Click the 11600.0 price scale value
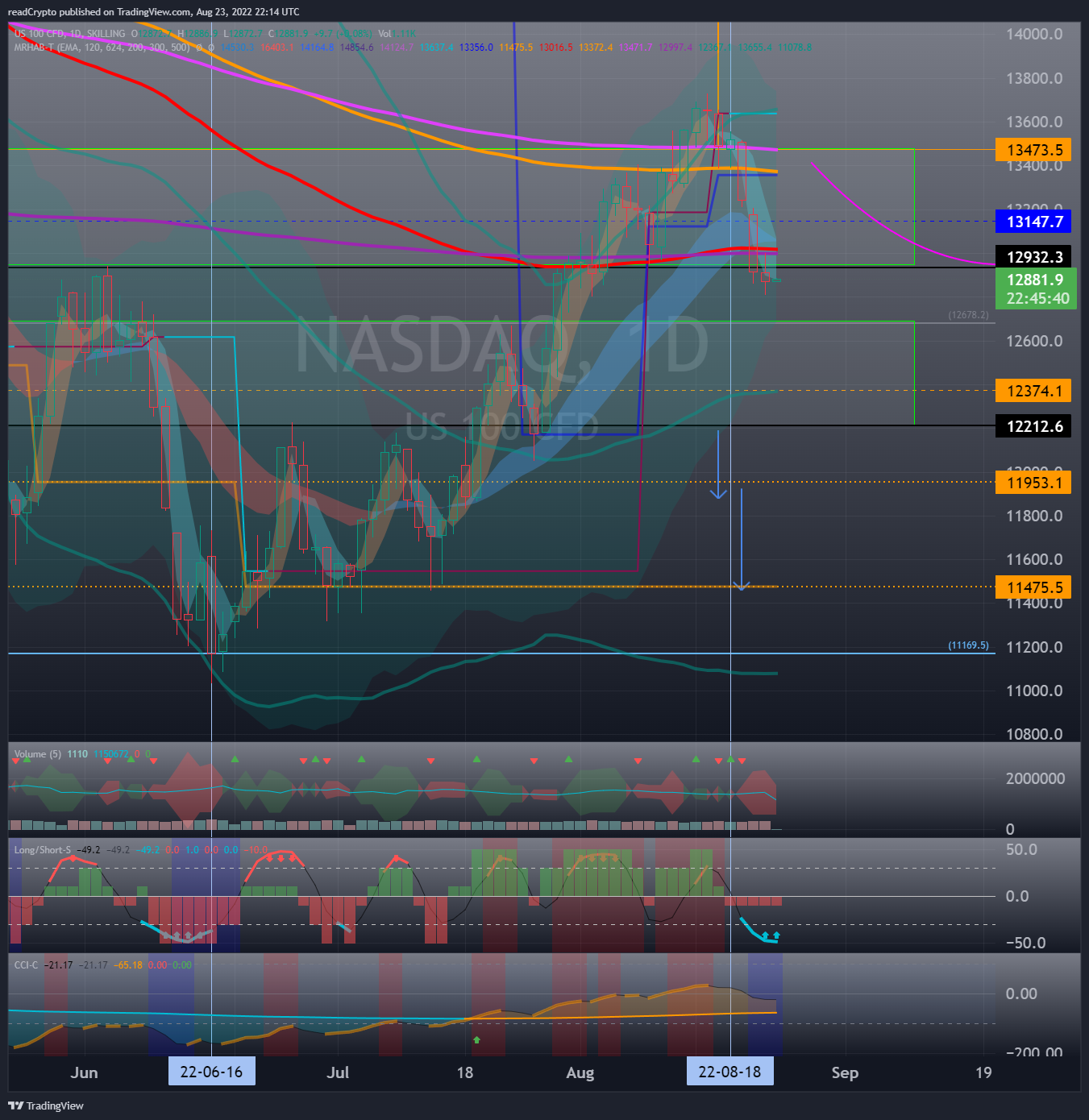The width and height of the screenshot is (1089, 1120). tap(1034, 559)
